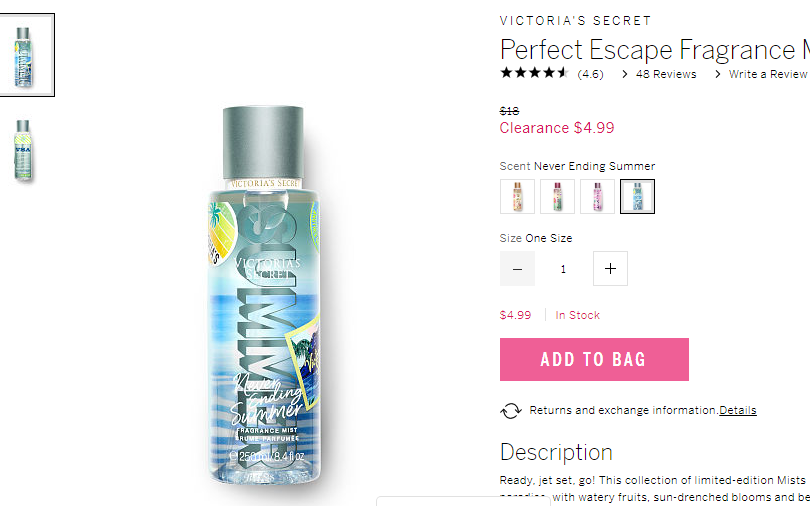Choose the third pink scent swatch

597,196
